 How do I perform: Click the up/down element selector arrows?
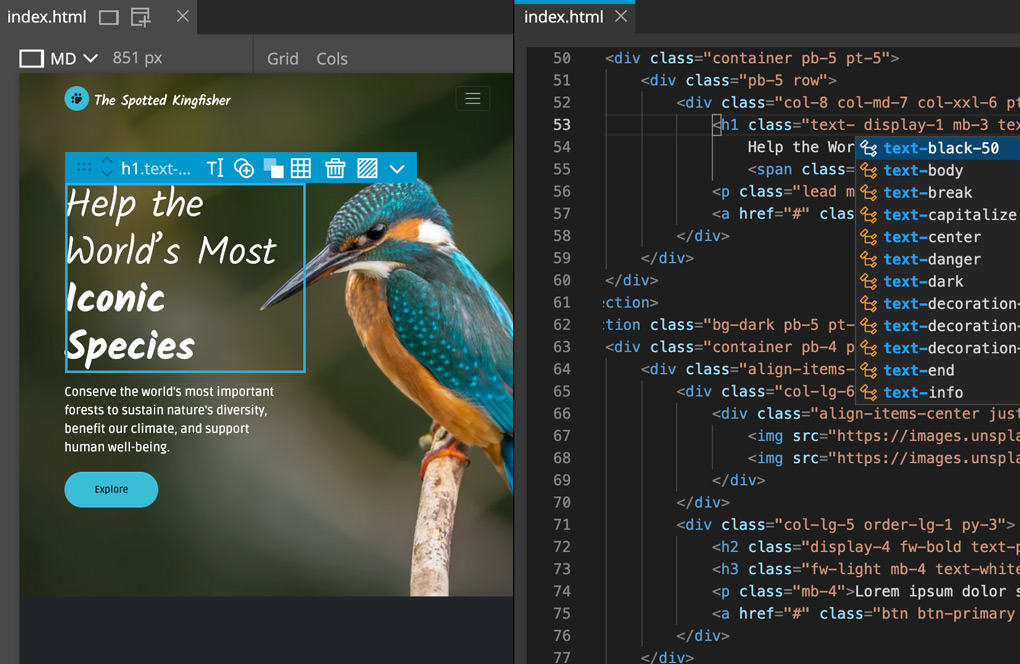coord(107,168)
